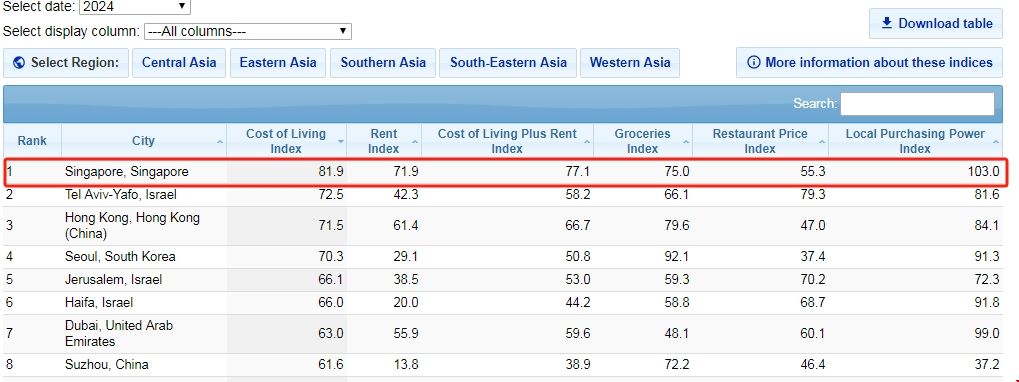1019x382 pixels.
Task: Filter by Central Asia region
Action: pos(179,63)
